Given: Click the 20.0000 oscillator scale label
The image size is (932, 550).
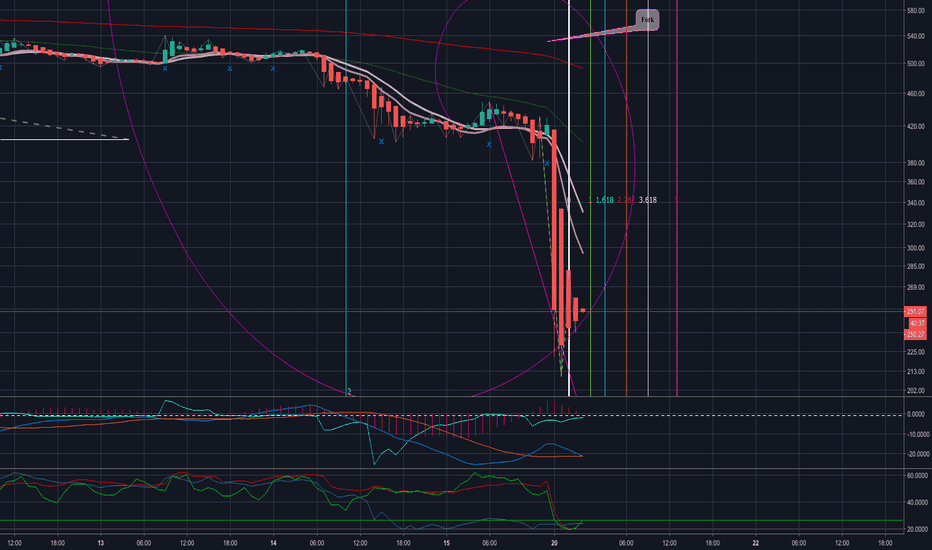Looking at the screenshot, I should (917, 529).
